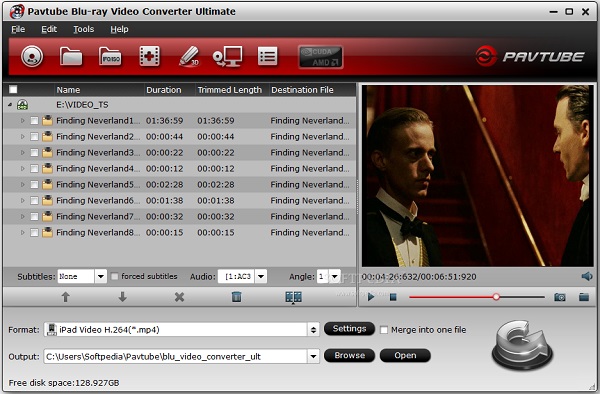Click the Browse button
Image resolution: width=600 pixels, height=394 pixels.
pos(349,355)
